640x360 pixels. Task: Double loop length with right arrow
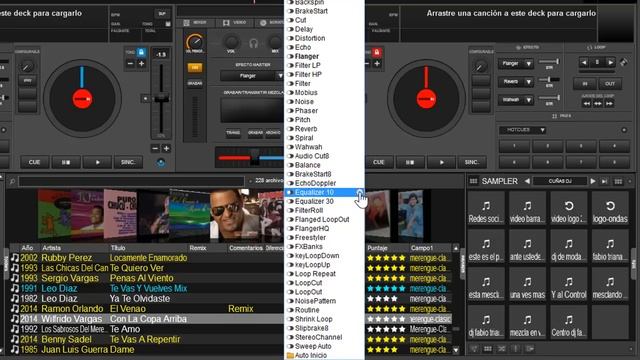[x=610, y=62]
